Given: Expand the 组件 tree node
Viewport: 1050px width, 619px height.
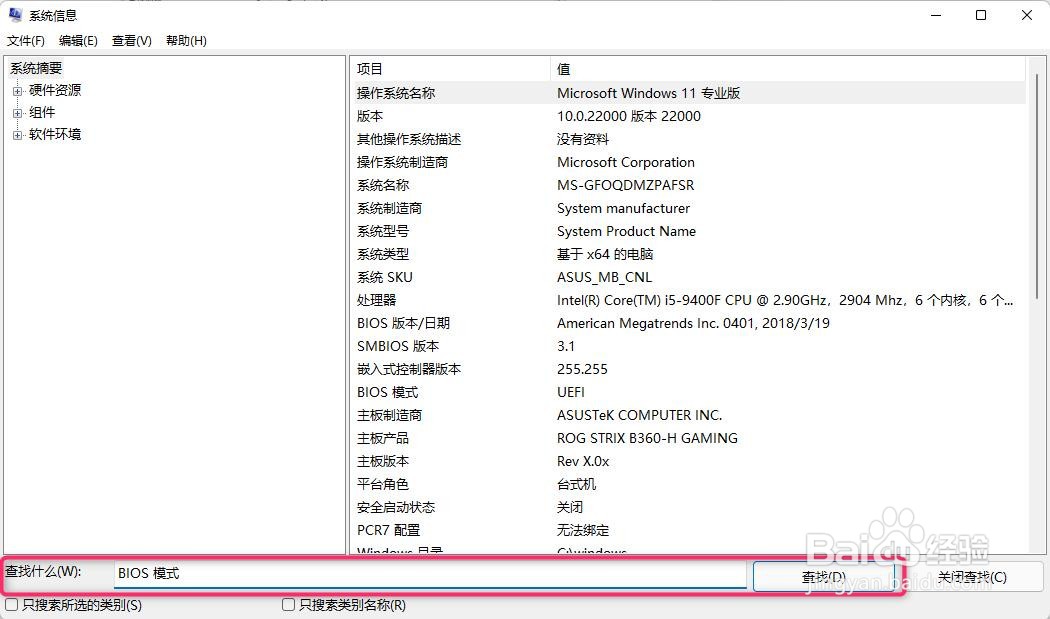Looking at the screenshot, I should click(x=17, y=113).
